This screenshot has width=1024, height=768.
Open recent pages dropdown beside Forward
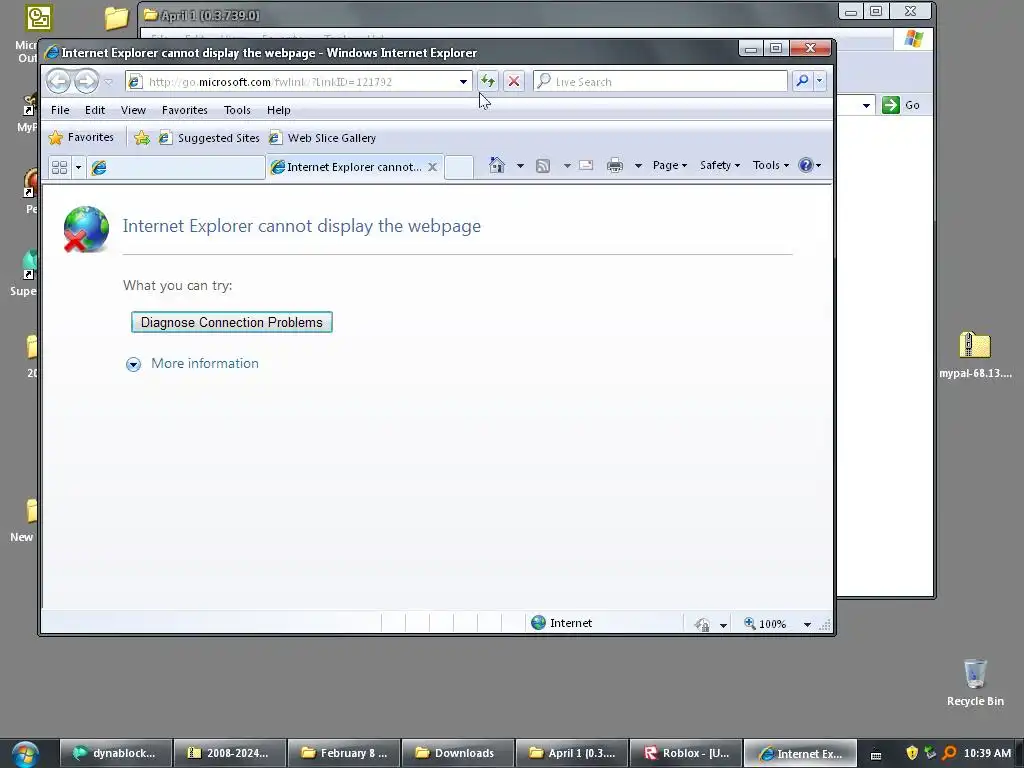108,82
